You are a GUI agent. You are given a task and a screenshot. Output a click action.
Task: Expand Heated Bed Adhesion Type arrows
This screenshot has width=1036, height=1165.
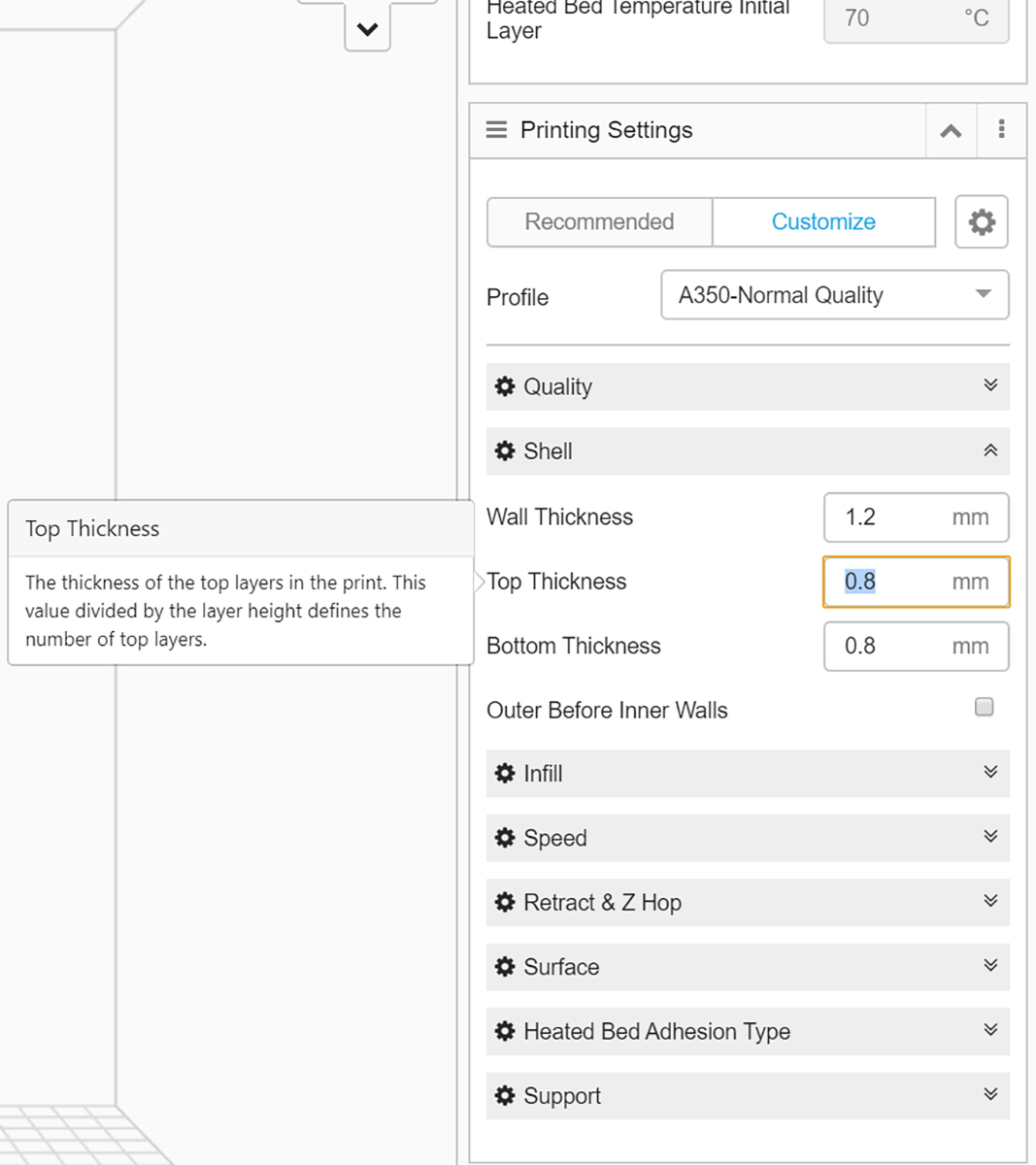tap(990, 1030)
